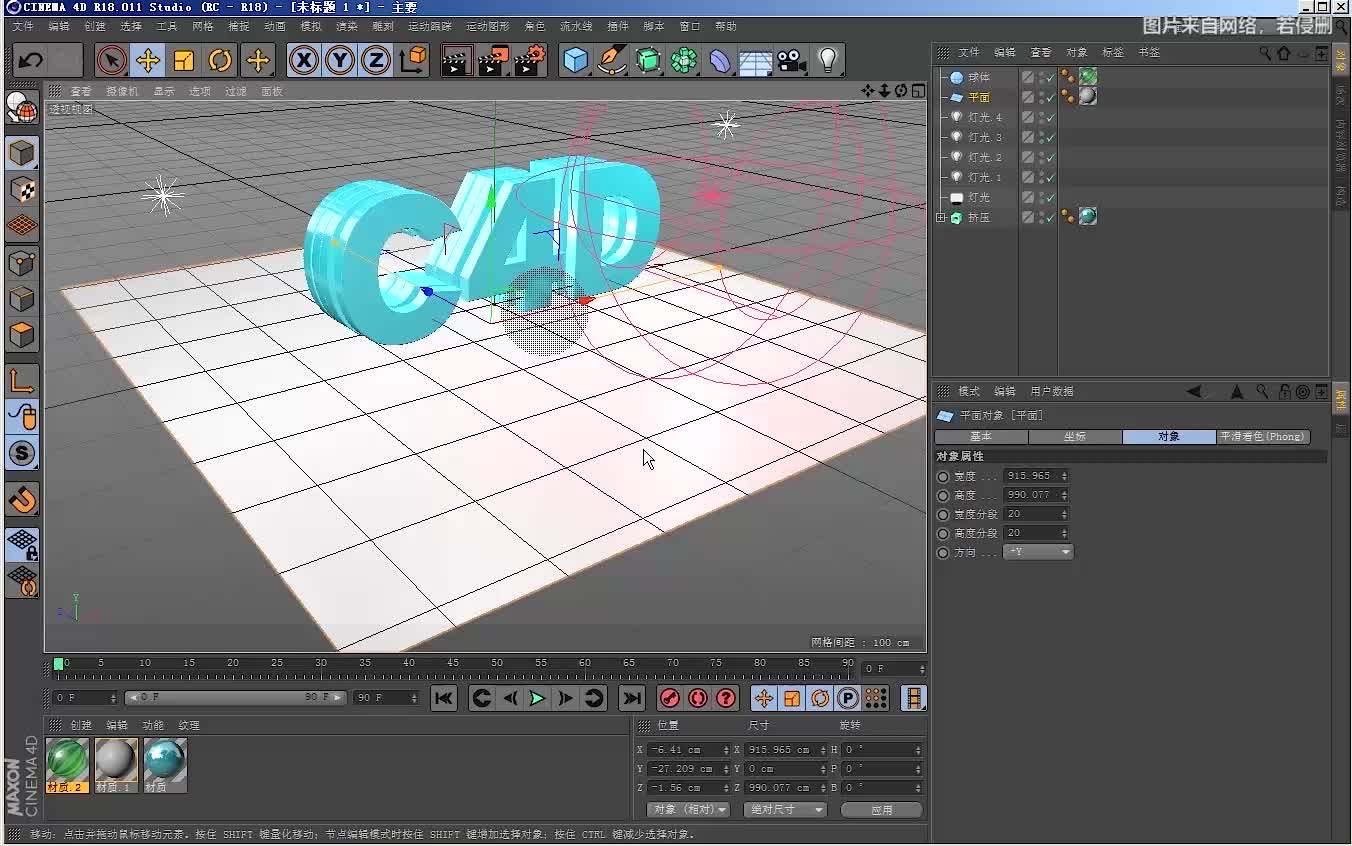The width and height of the screenshot is (1352, 846).
Task: Click 高度分段 value field
Action: (x=1036, y=533)
